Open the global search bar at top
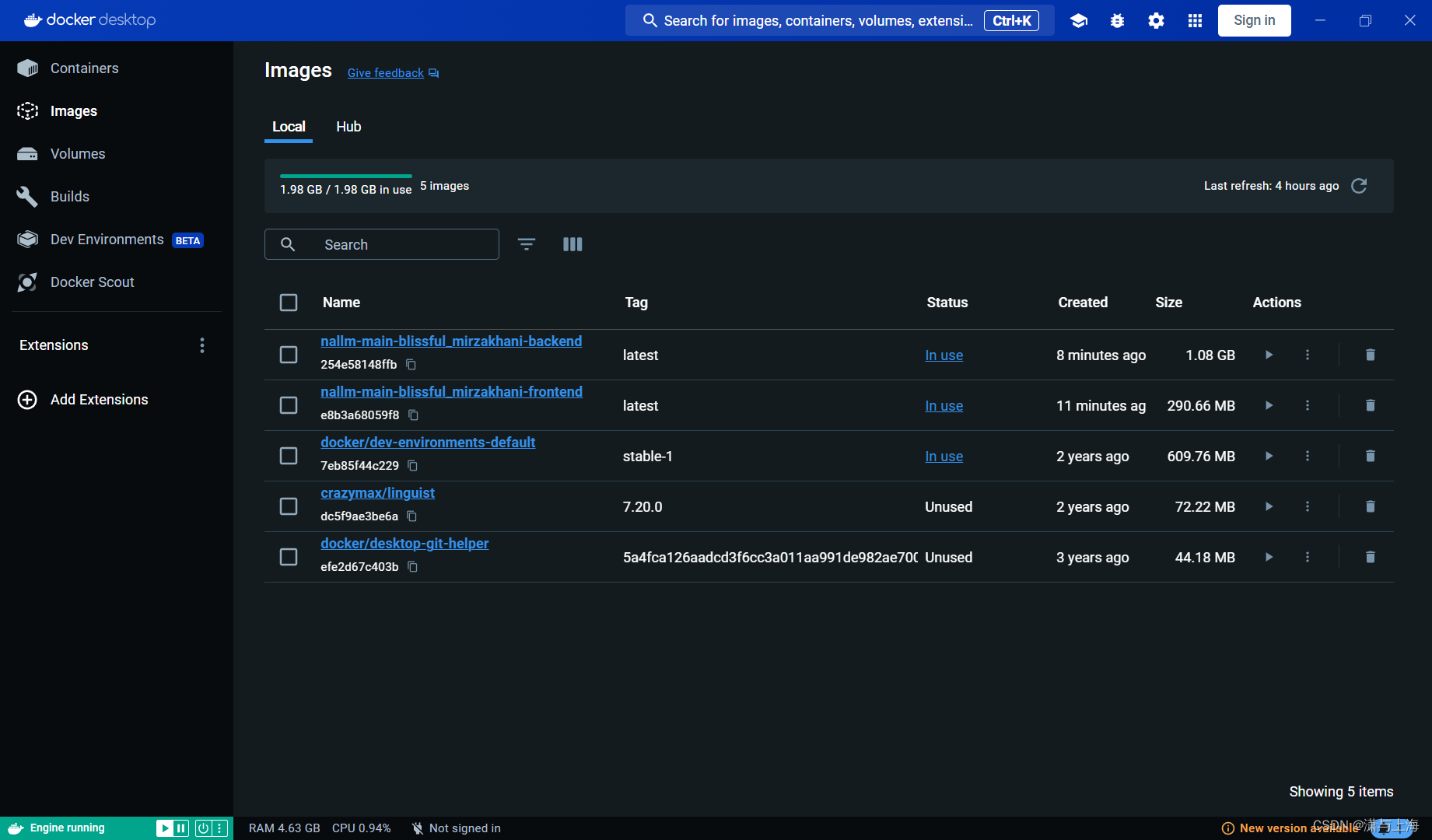This screenshot has height=840, width=1432. [x=840, y=21]
